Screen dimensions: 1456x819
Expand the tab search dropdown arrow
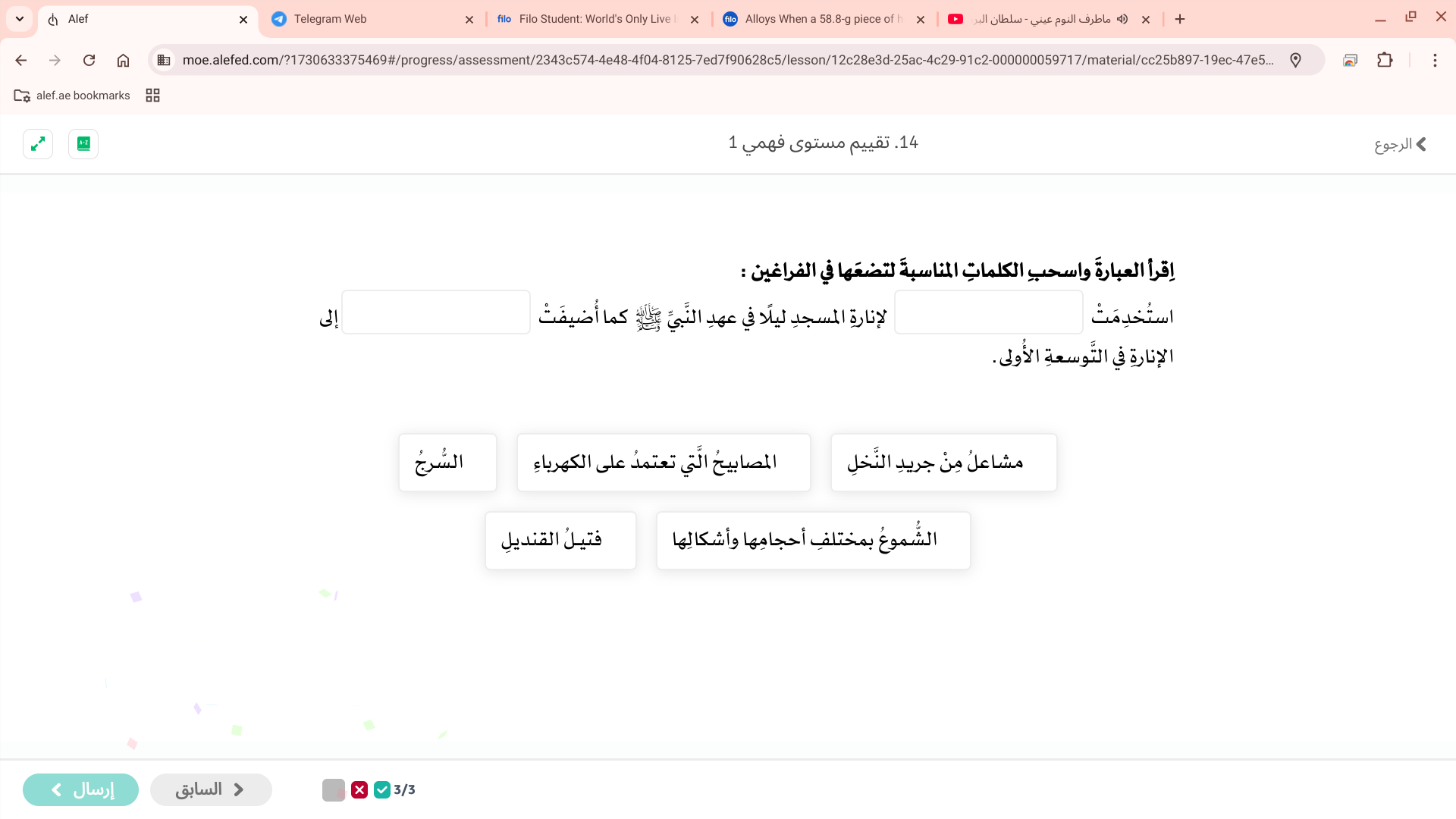(20, 19)
